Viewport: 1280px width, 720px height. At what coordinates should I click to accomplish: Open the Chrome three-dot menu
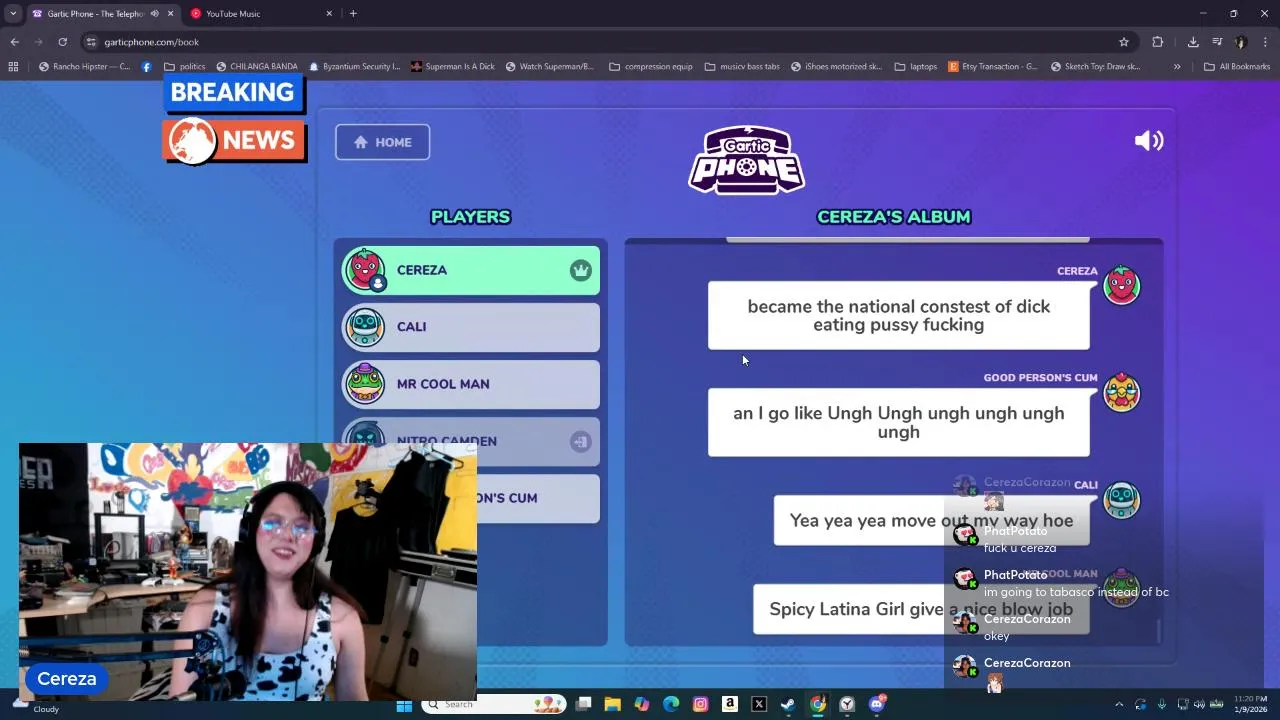(1266, 42)
